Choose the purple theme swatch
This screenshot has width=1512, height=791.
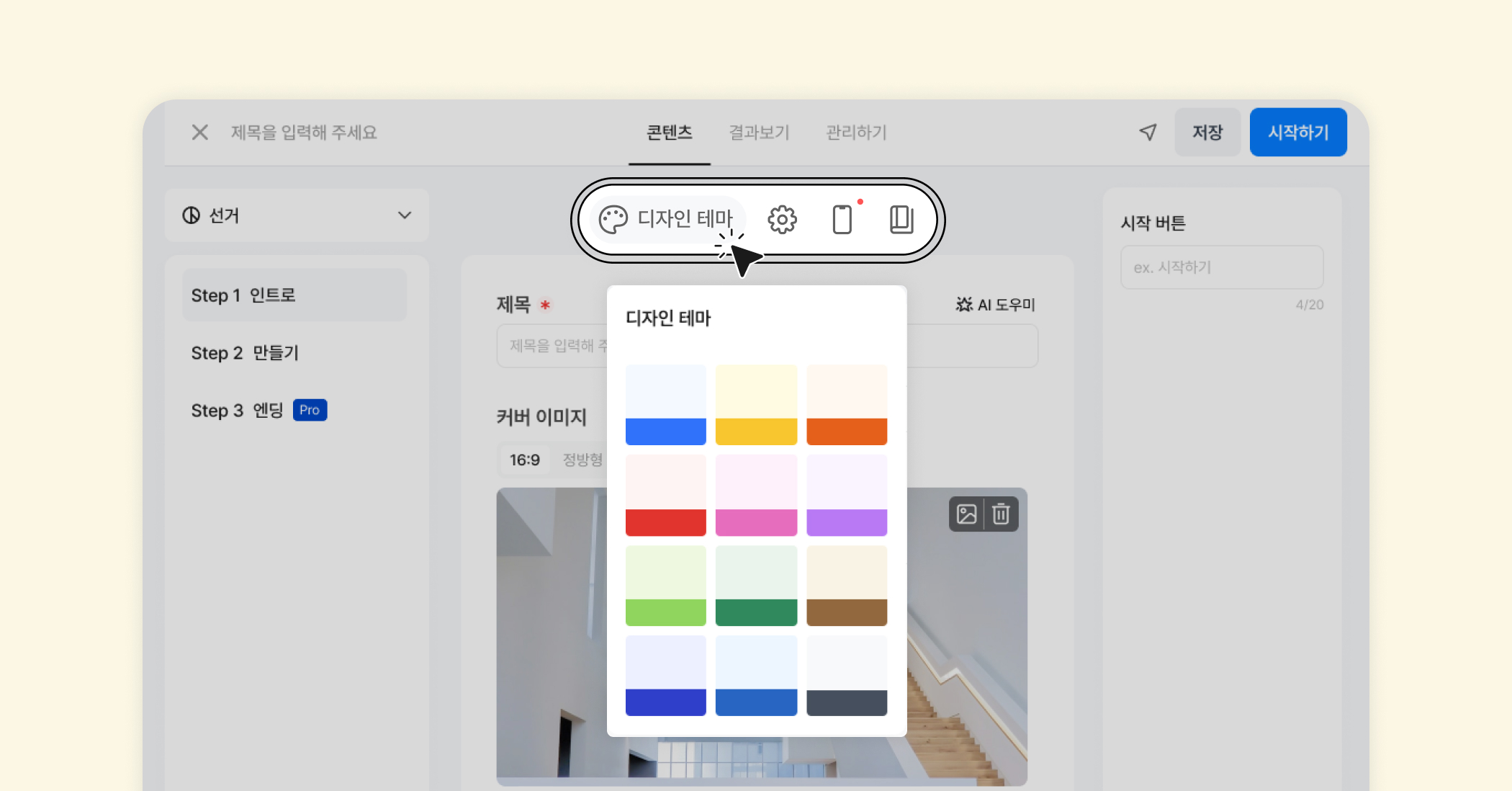(x=847, y=496)
